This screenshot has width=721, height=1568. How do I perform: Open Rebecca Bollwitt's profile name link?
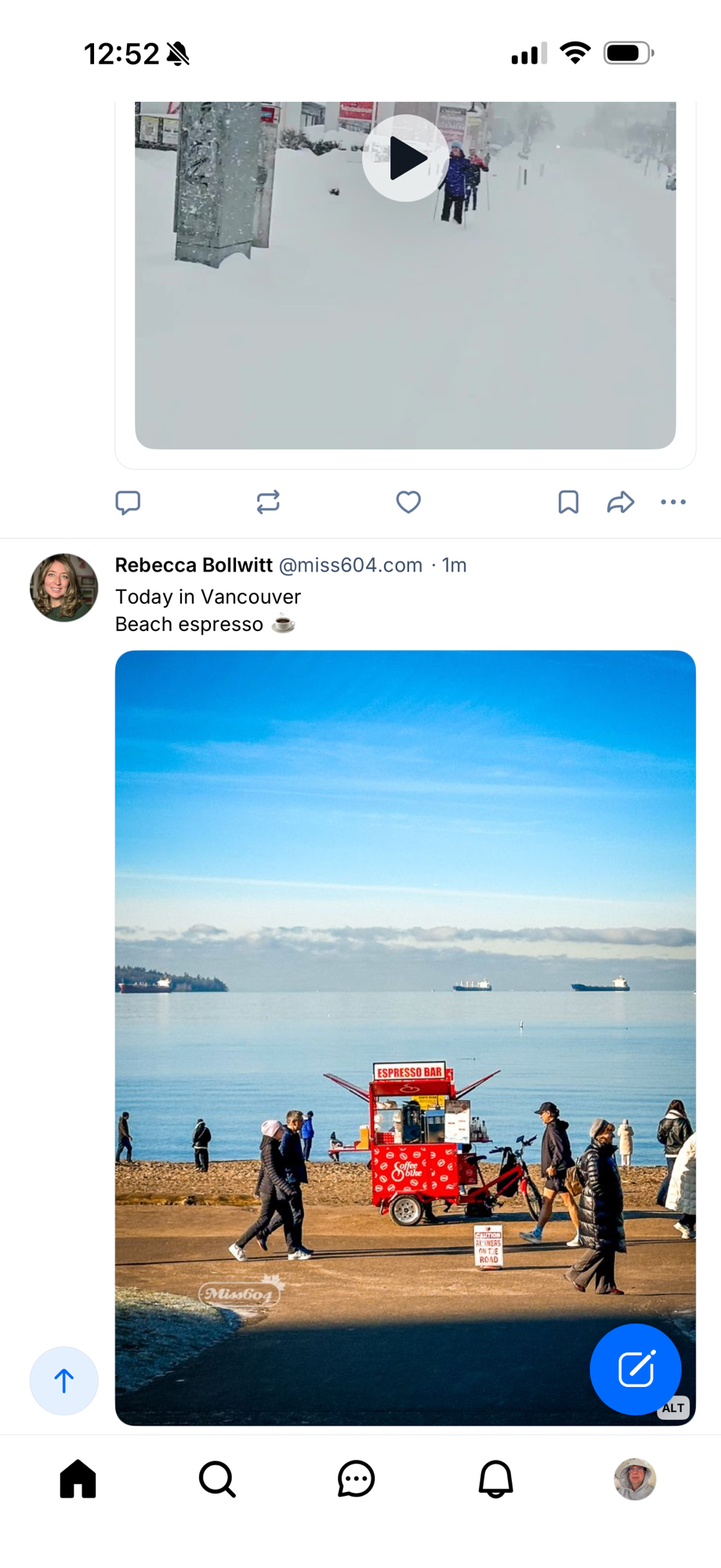click(194, 565)
